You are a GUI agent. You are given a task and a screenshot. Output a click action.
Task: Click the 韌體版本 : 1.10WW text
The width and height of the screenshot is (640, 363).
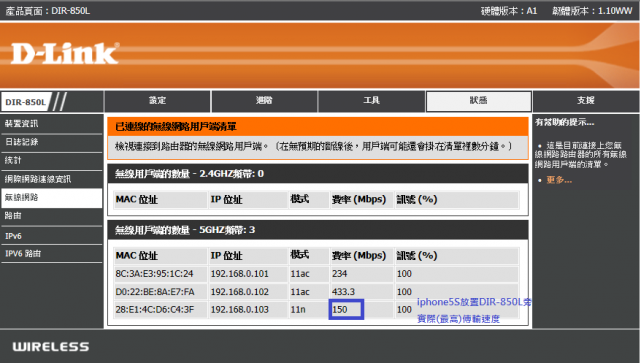point(592,11)
